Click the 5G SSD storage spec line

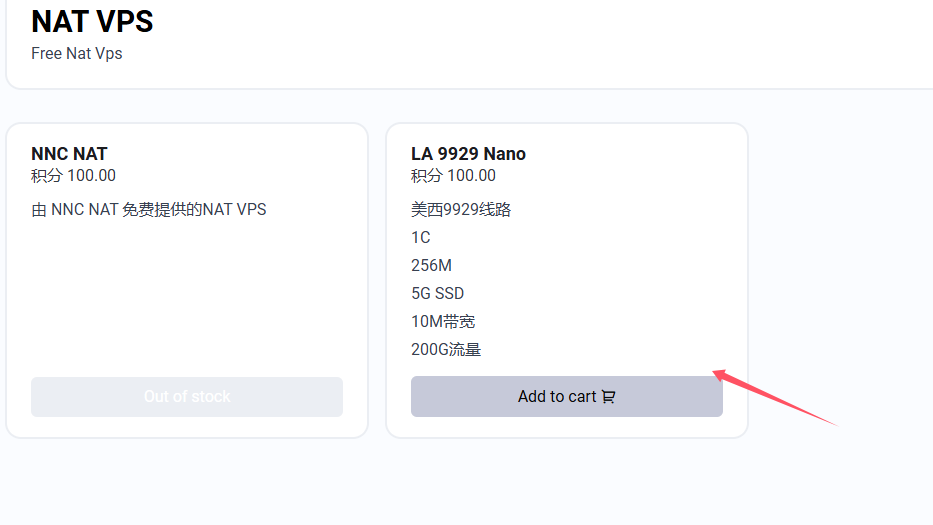coord(437,293)
